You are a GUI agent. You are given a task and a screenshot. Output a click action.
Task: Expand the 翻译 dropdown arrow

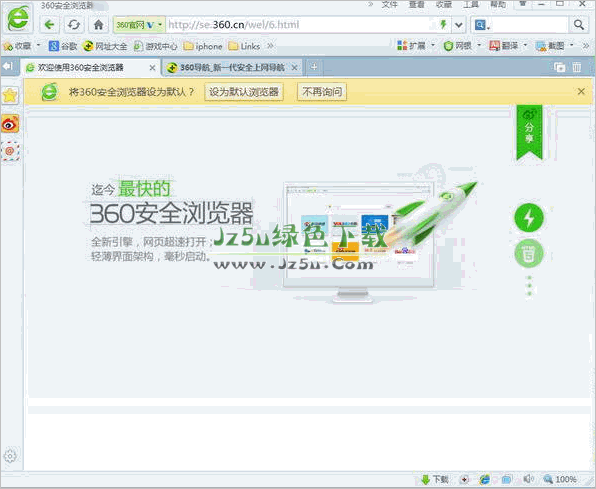click(526, 45)
